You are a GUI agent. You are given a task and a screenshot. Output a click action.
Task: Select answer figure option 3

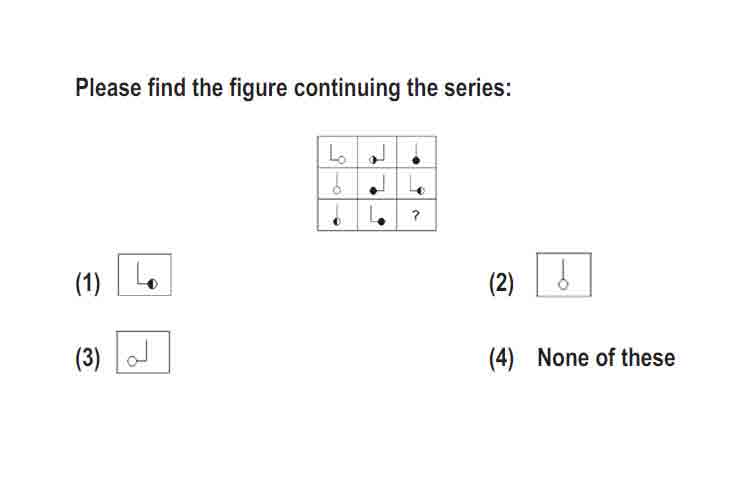[x=143, y=352]
